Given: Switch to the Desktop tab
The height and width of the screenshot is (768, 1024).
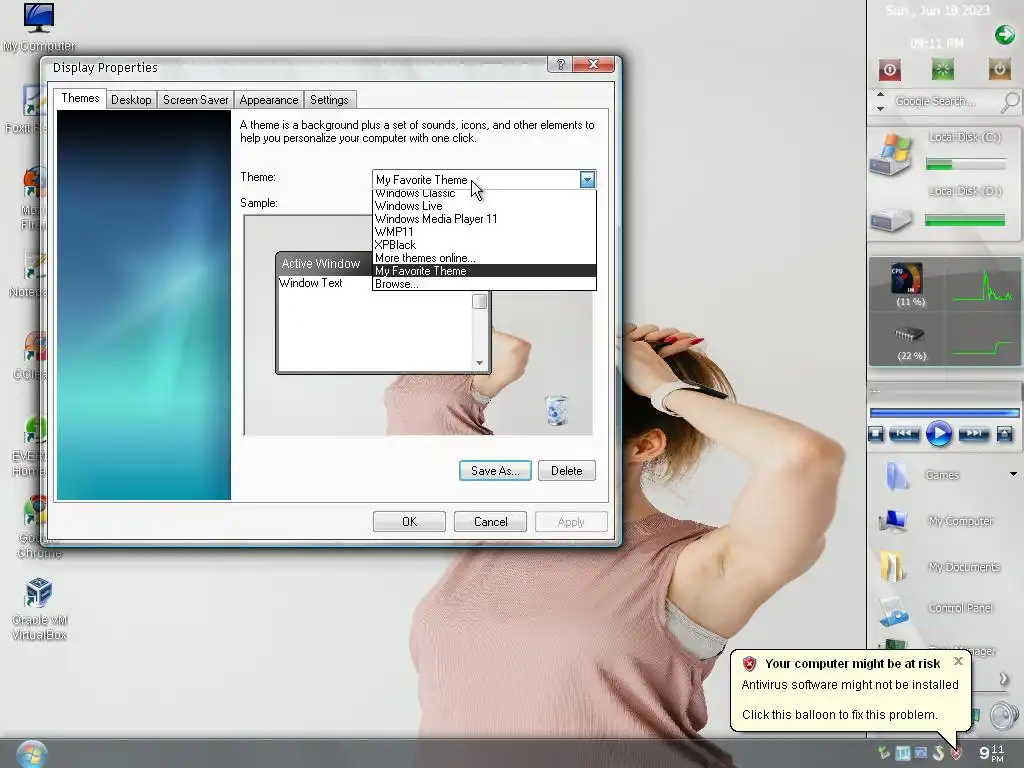Looking at the screenshot, I should click(131, 100).
